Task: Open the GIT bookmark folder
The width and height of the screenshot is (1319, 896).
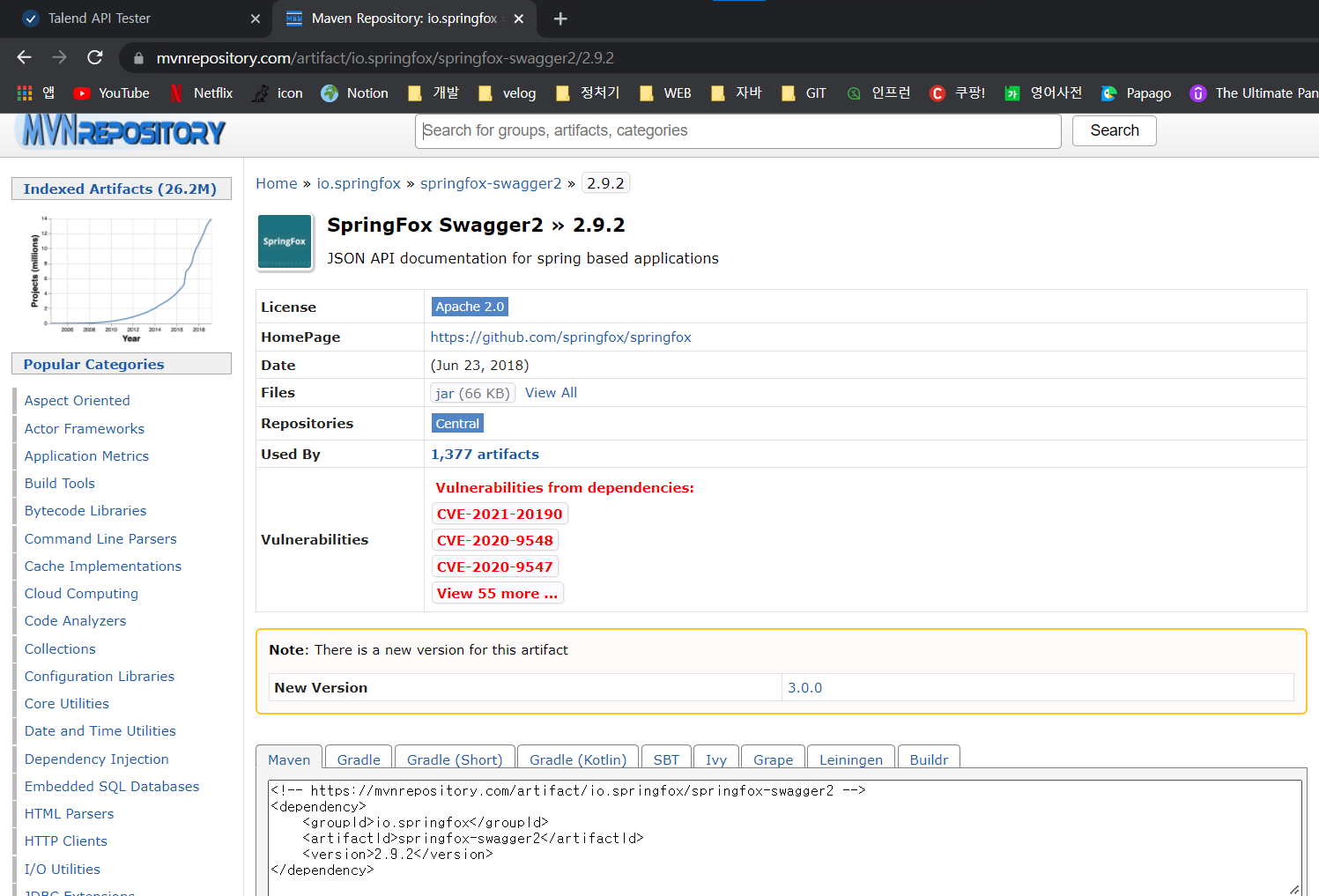Action: click(x=804, y=93)
